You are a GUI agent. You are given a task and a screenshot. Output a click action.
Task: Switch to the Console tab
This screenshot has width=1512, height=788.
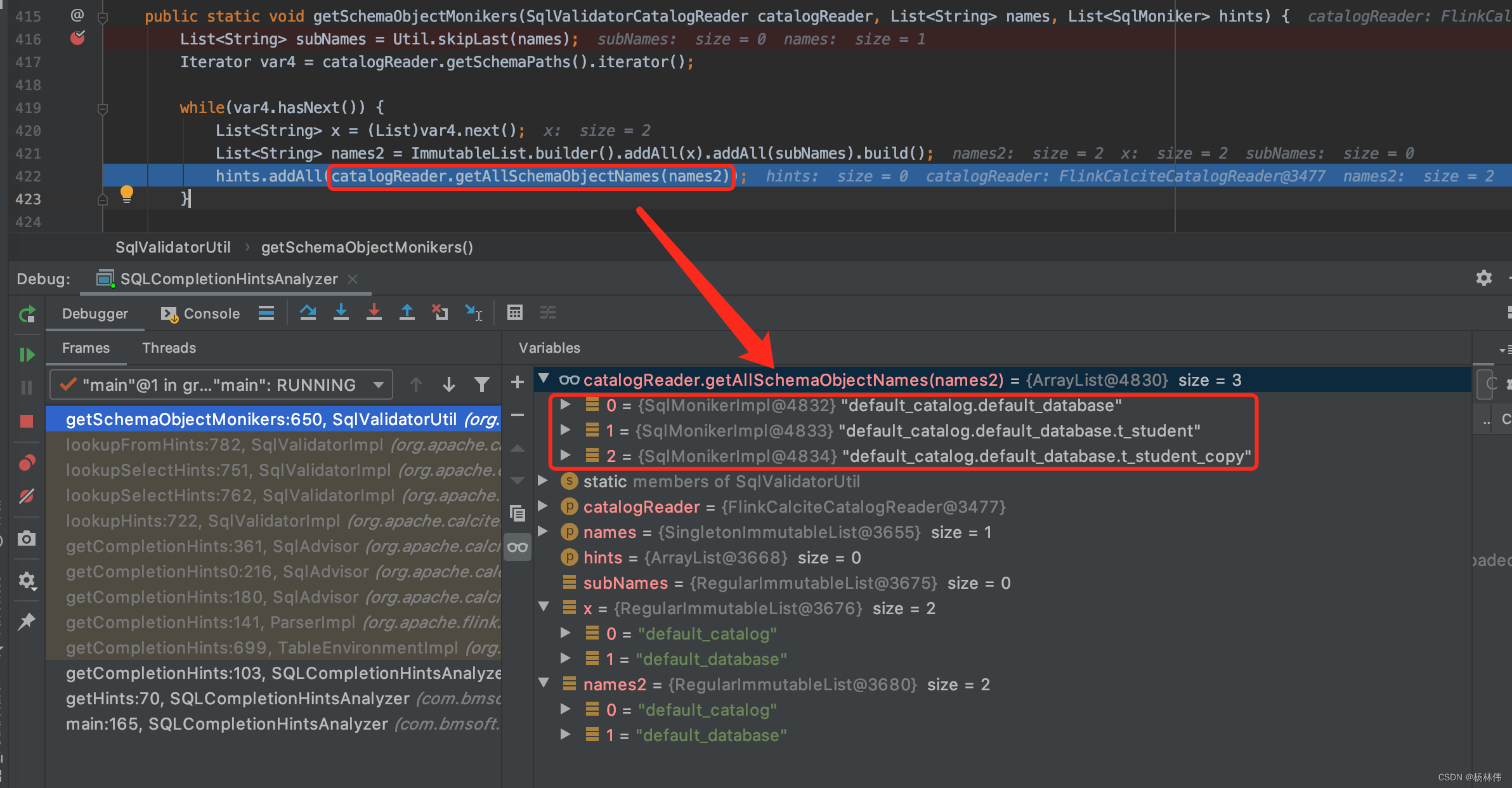tap(200, 313)
